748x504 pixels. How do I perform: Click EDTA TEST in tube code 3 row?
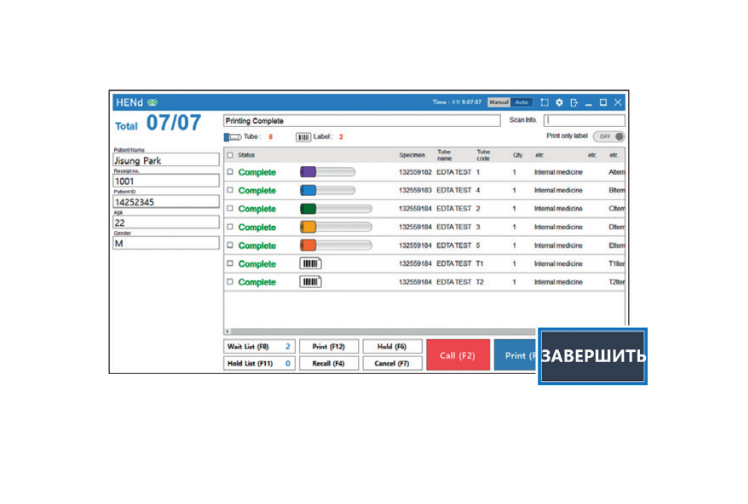coord(454,227)
